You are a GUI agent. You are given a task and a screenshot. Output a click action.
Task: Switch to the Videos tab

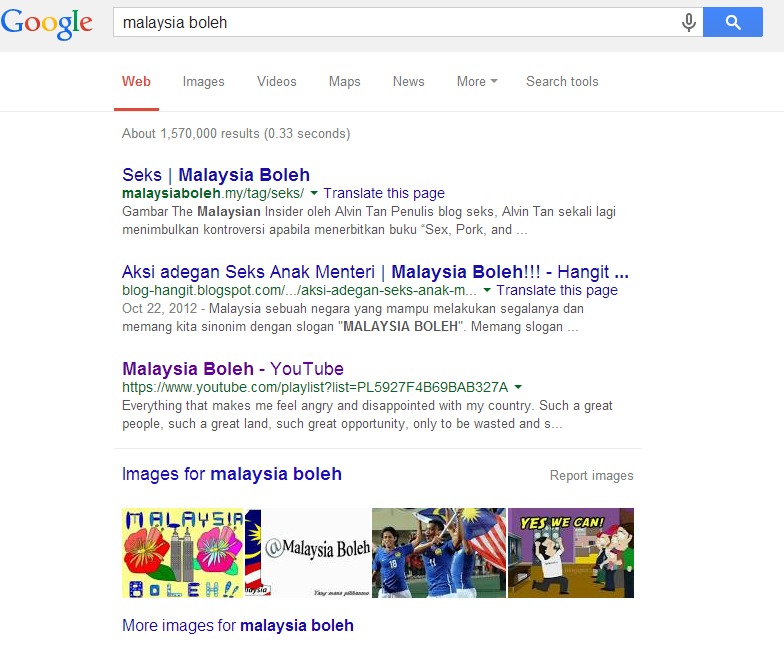tap(276, 82)
